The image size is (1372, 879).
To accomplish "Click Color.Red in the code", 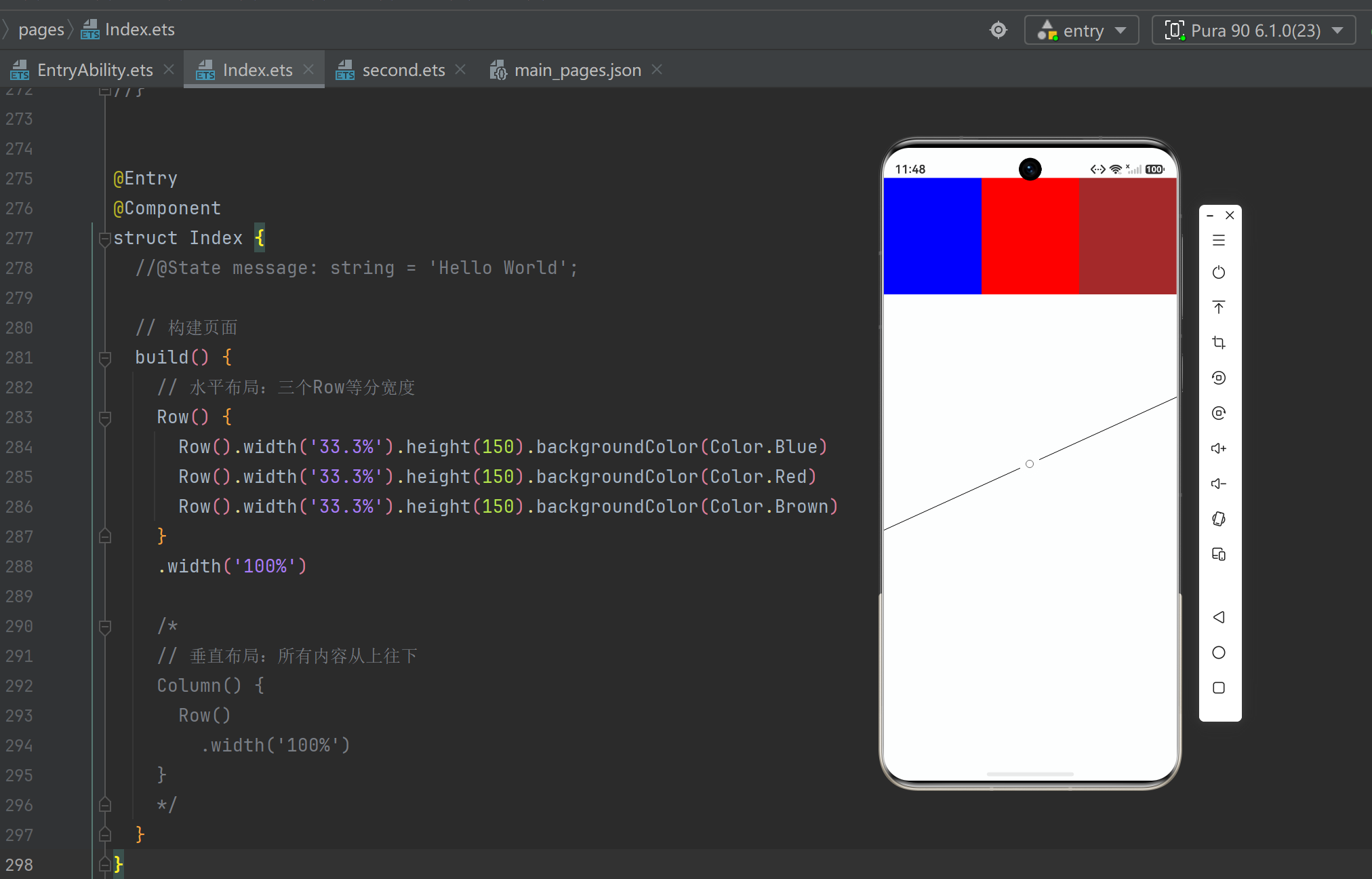I will pos(758,477).
